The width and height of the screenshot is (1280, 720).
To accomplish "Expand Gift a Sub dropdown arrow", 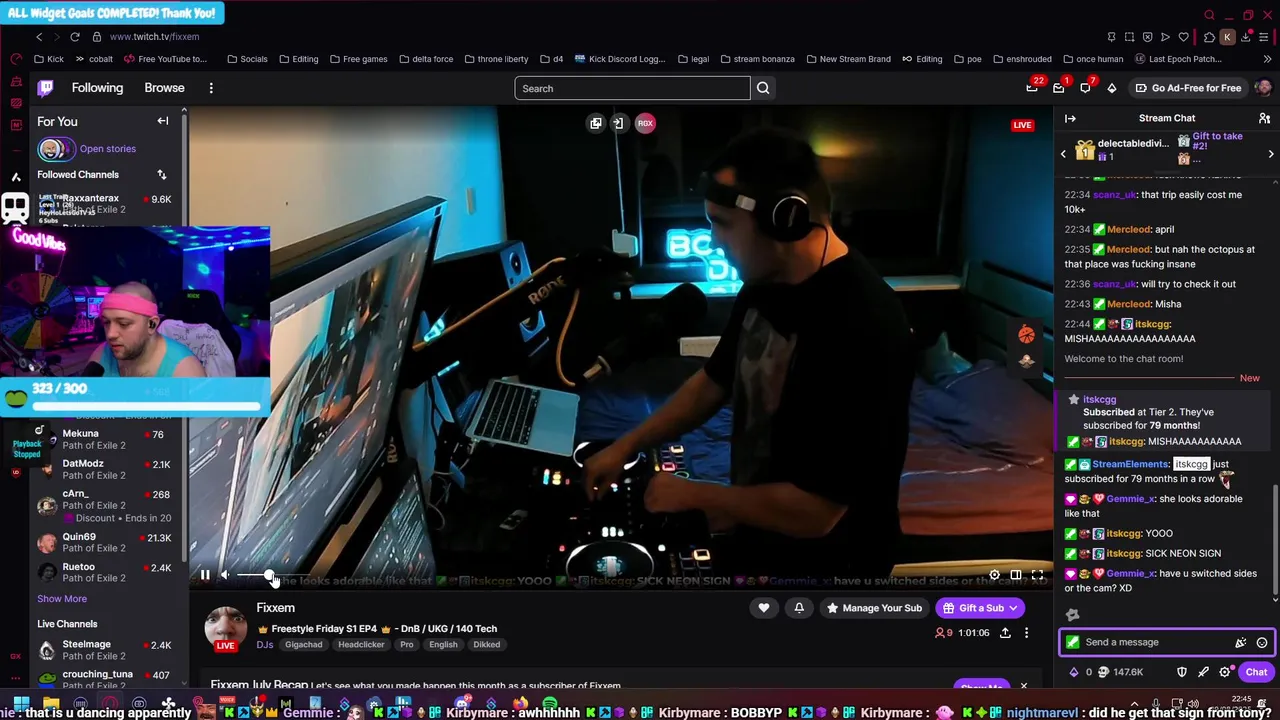I will click(1013, 608).
